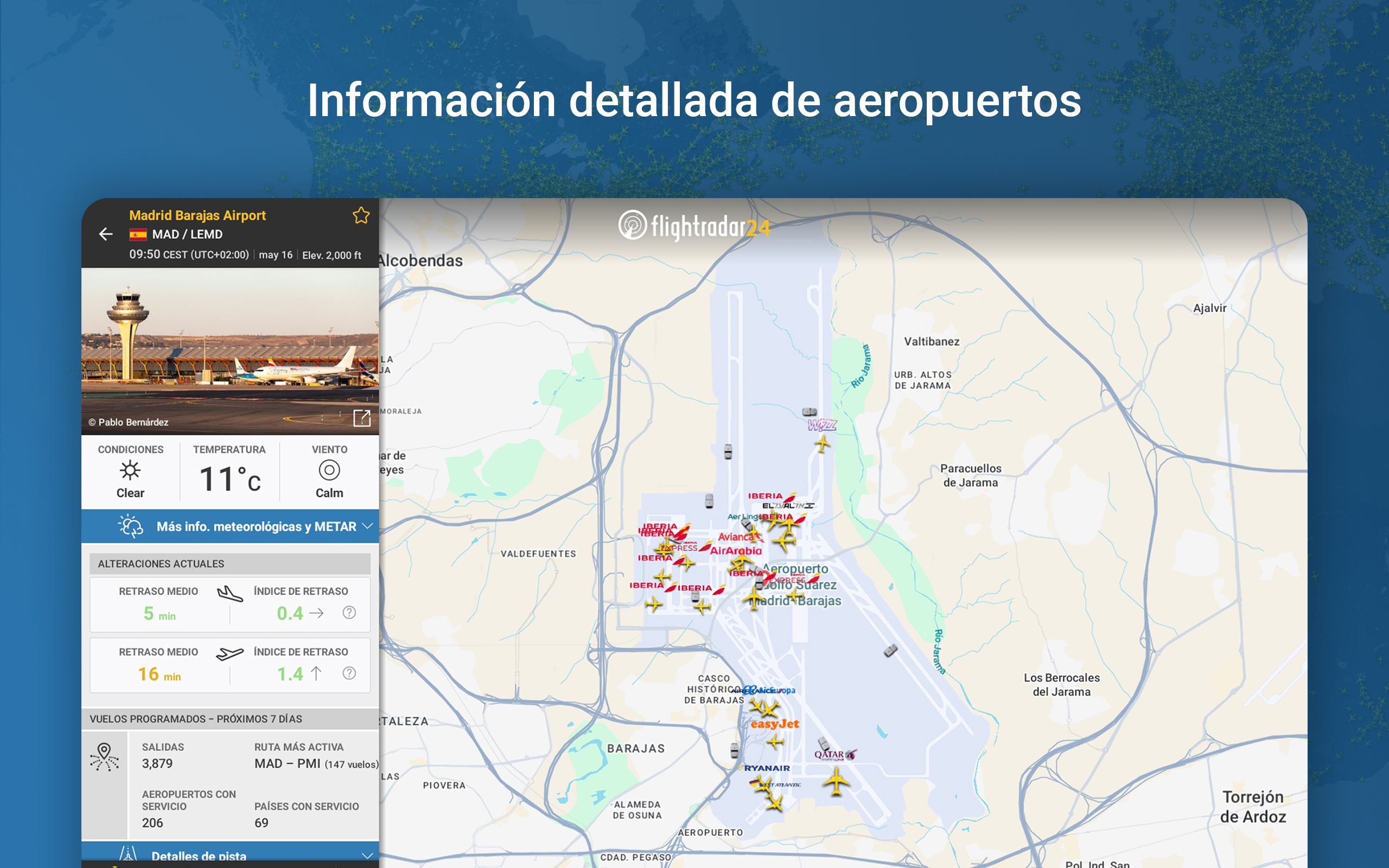Tap arrivals average delay 5 min
This screenshot has width=1389, height=868.
tap(160, 614)
